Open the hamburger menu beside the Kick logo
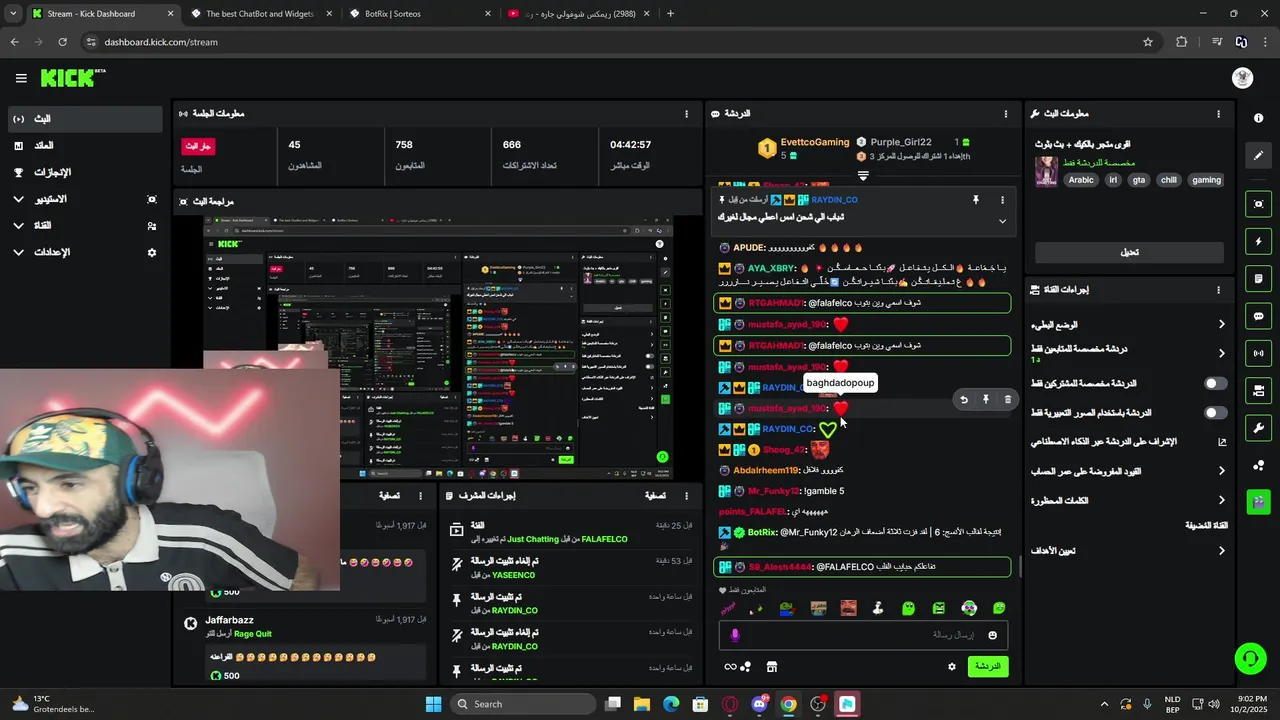 (21, 78)
